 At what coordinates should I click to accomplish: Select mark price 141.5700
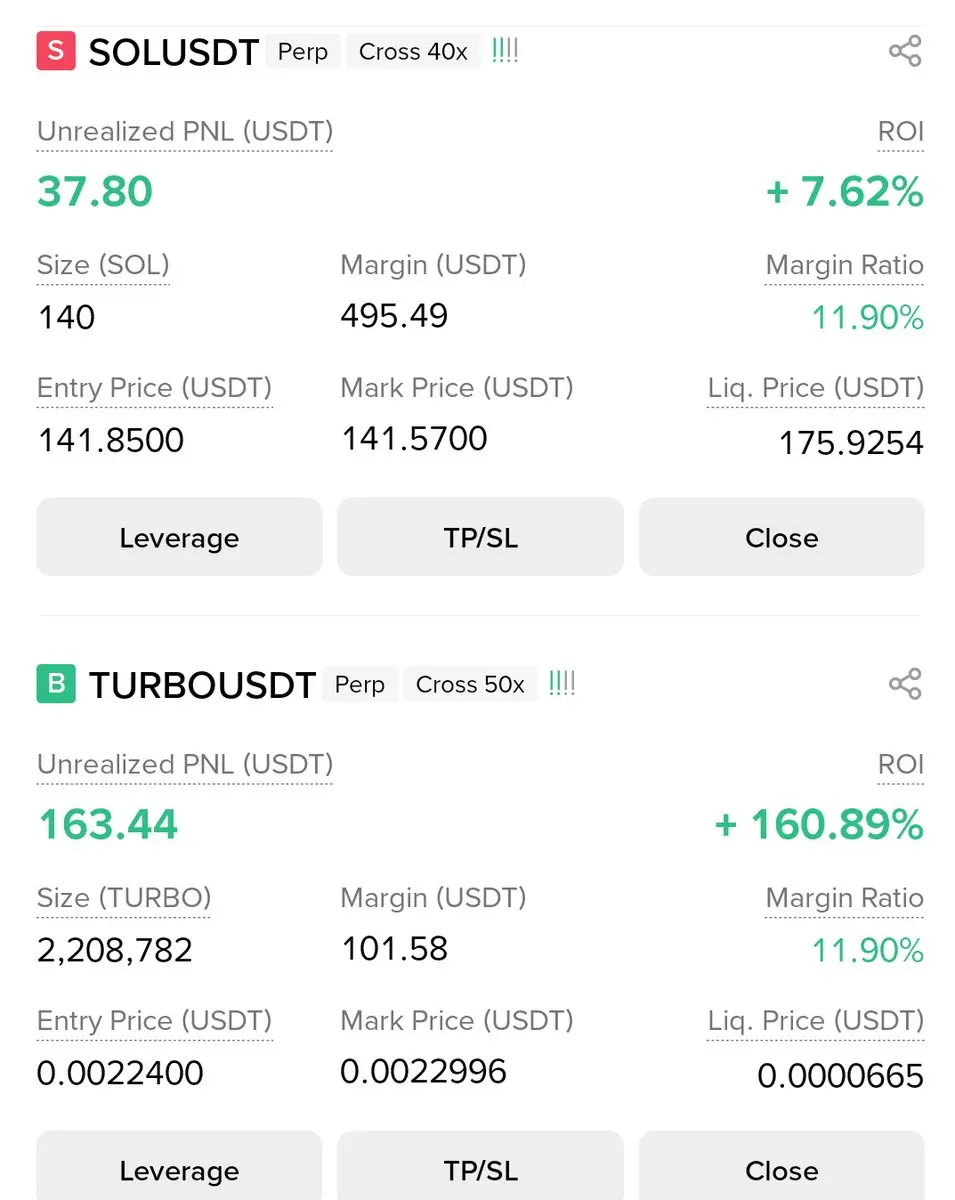pyautogui.click(x=414, y=439)
